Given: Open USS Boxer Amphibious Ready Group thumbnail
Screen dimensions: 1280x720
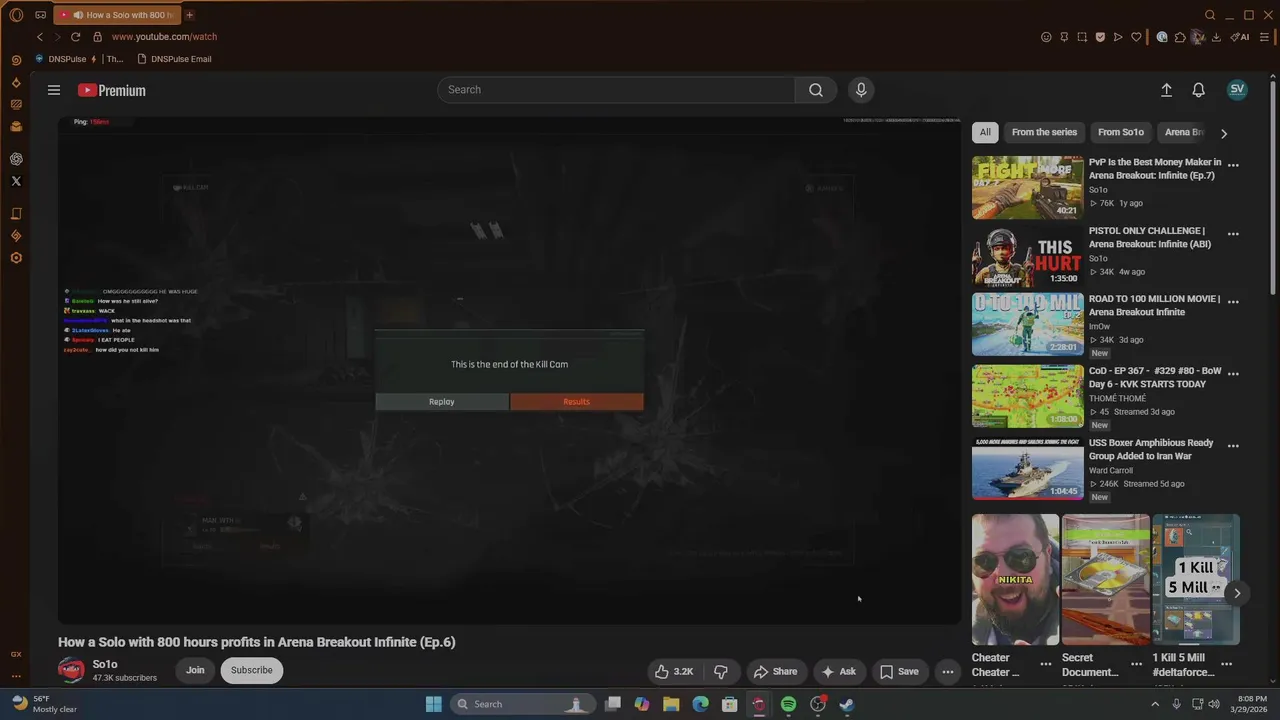Looking at the screenshot, I should pyautogui.click(x=1027, y=468).
